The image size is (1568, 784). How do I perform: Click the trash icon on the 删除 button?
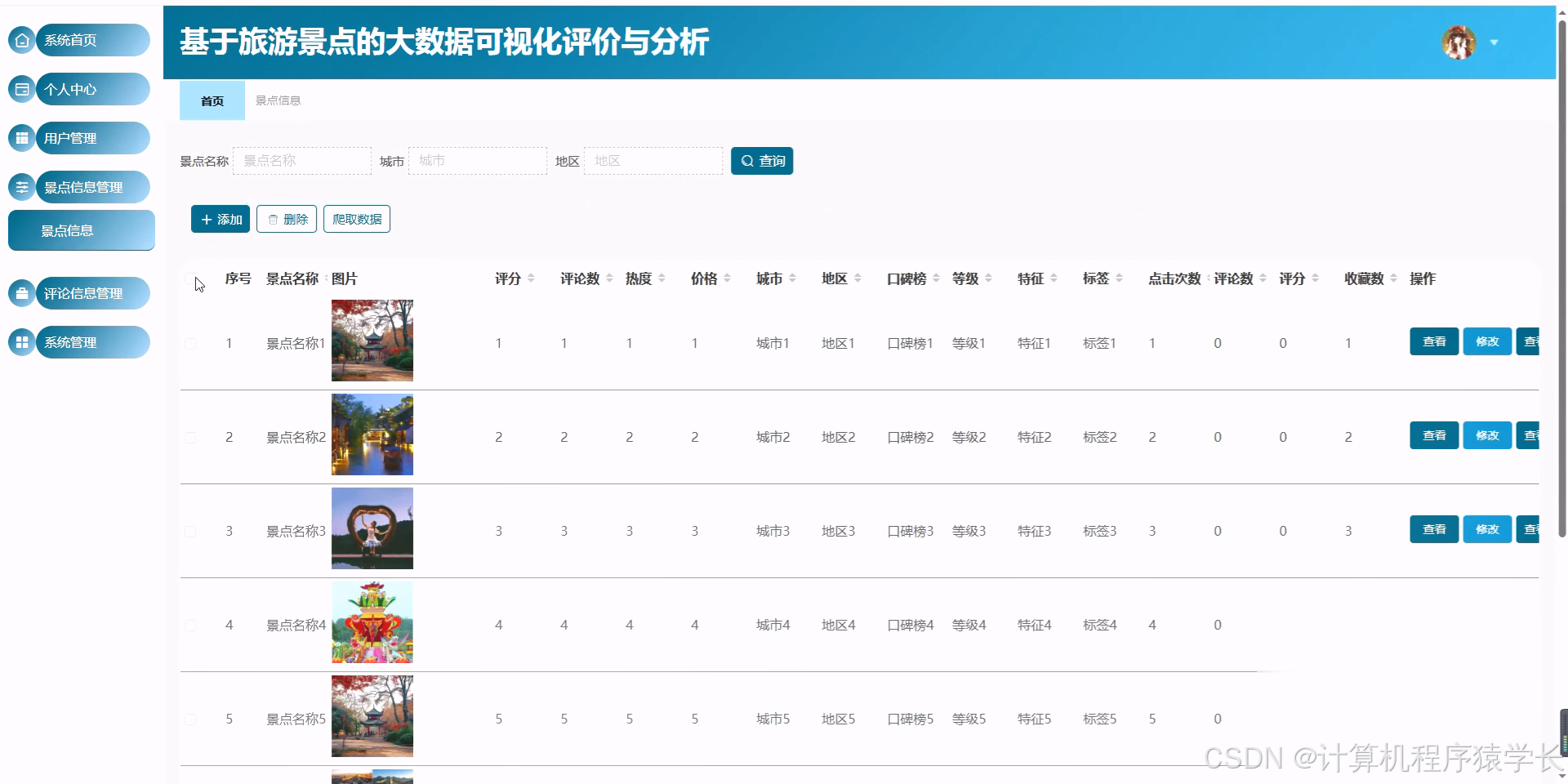273,218
